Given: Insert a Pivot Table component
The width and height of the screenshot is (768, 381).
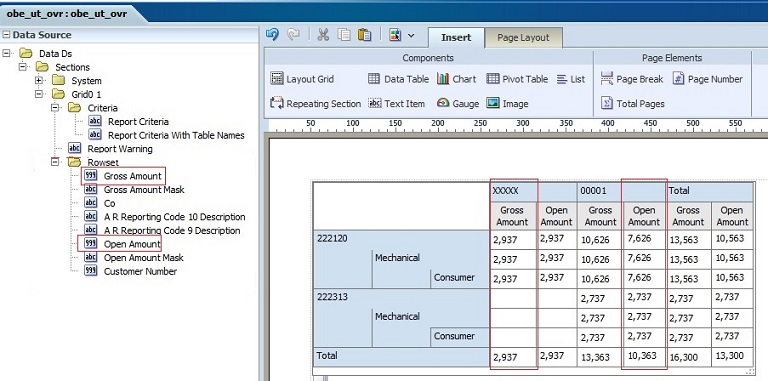Looking at the screenshot, I should (x=517, y=79).
